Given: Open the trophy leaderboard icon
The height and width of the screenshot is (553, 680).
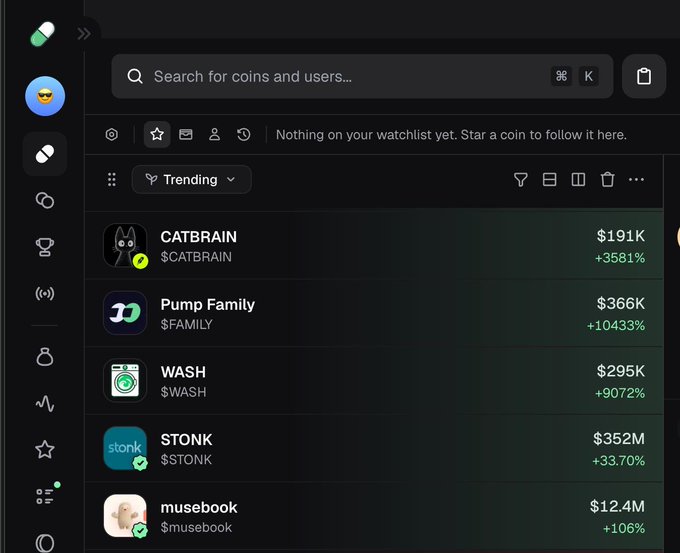Looking at the screenshot, I should click(45, 247).
